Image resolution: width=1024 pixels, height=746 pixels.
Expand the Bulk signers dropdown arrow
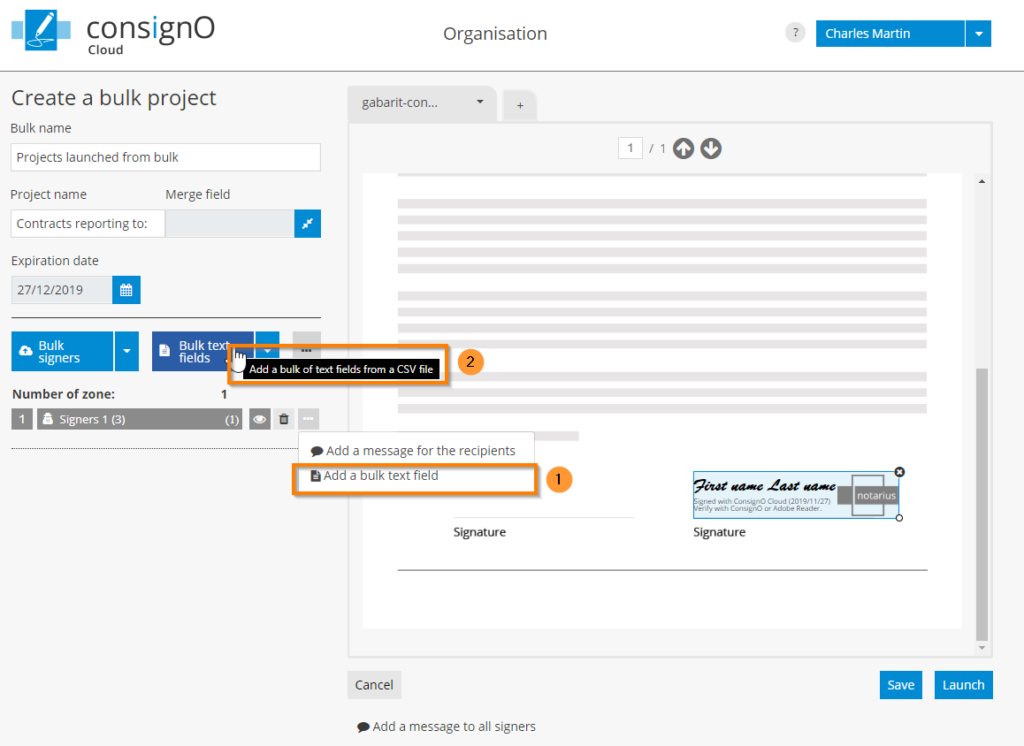click(x=126, y=351)
